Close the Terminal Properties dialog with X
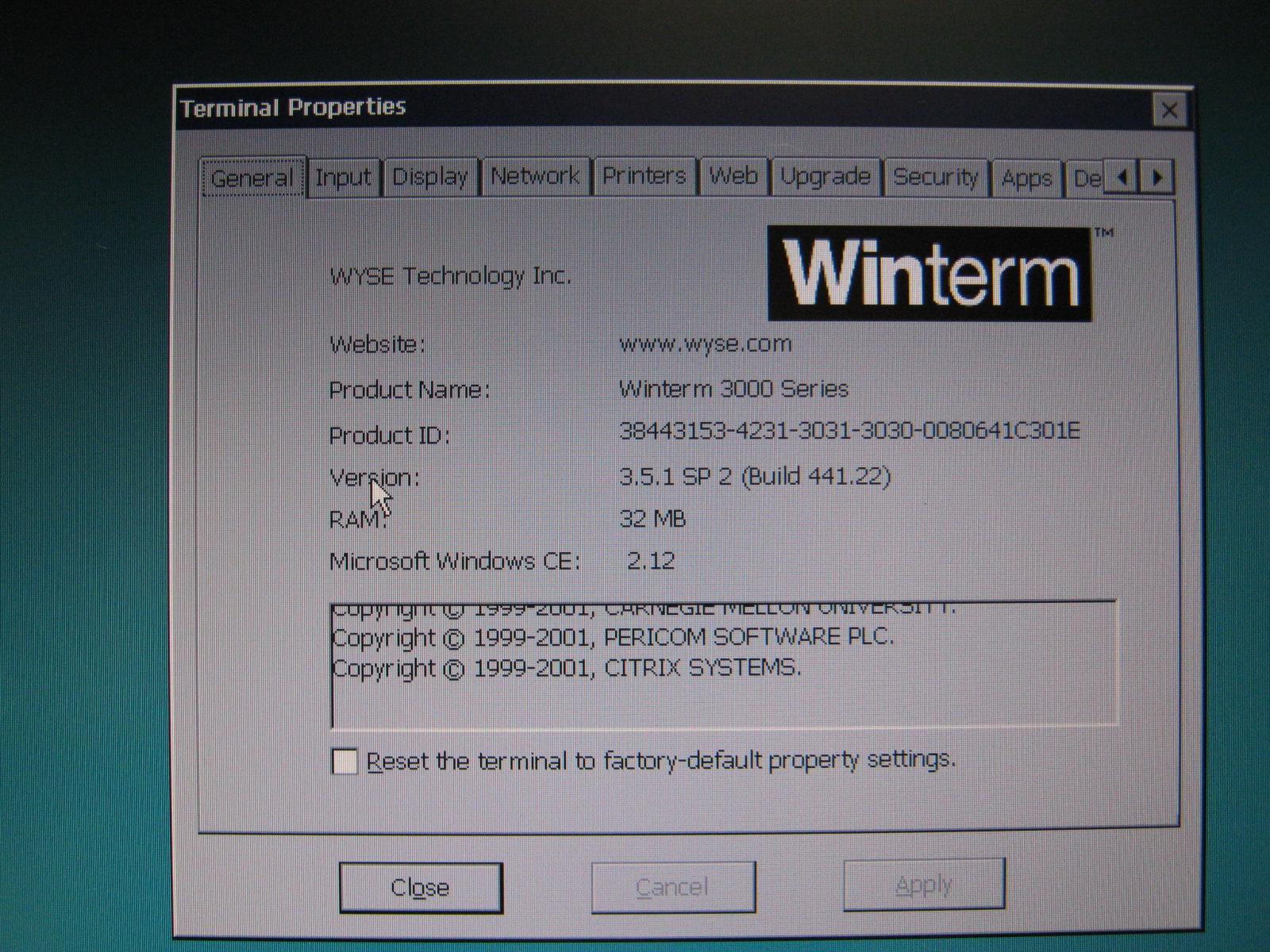Viewport: 1270px width, 952px height. point(1169,110)
